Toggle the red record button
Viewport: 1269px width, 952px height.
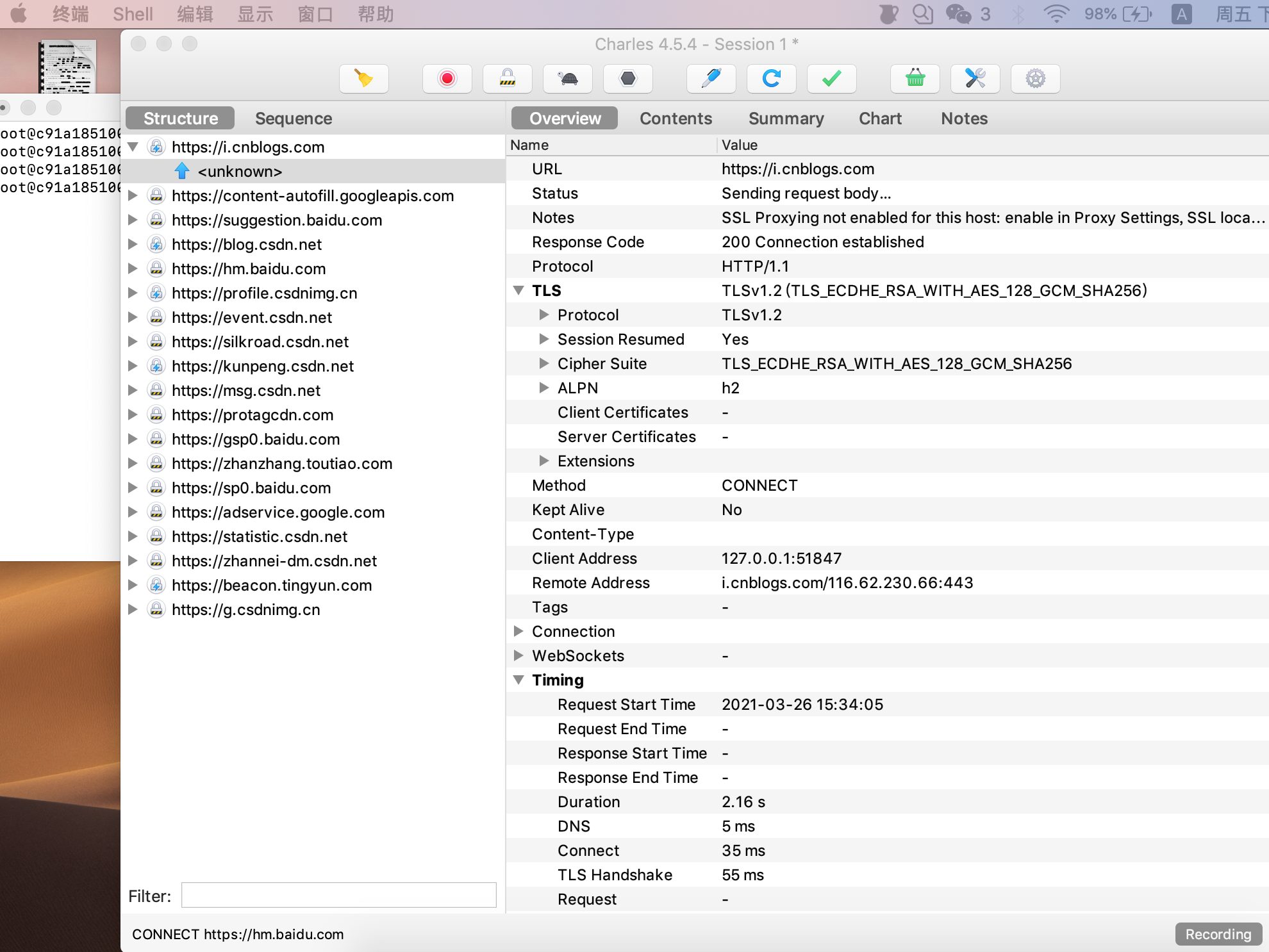coord(447,79)
